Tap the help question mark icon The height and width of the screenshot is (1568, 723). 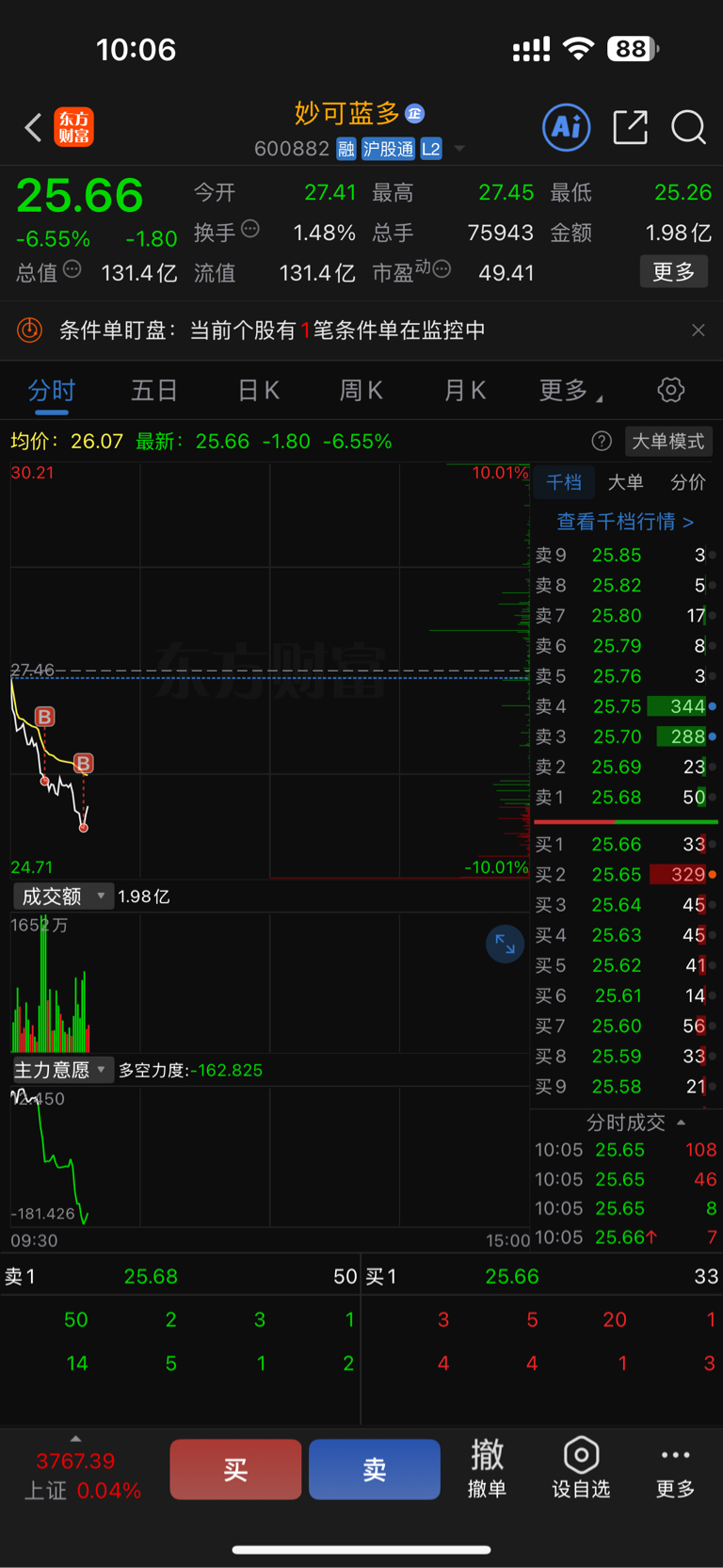pos(602,441)
